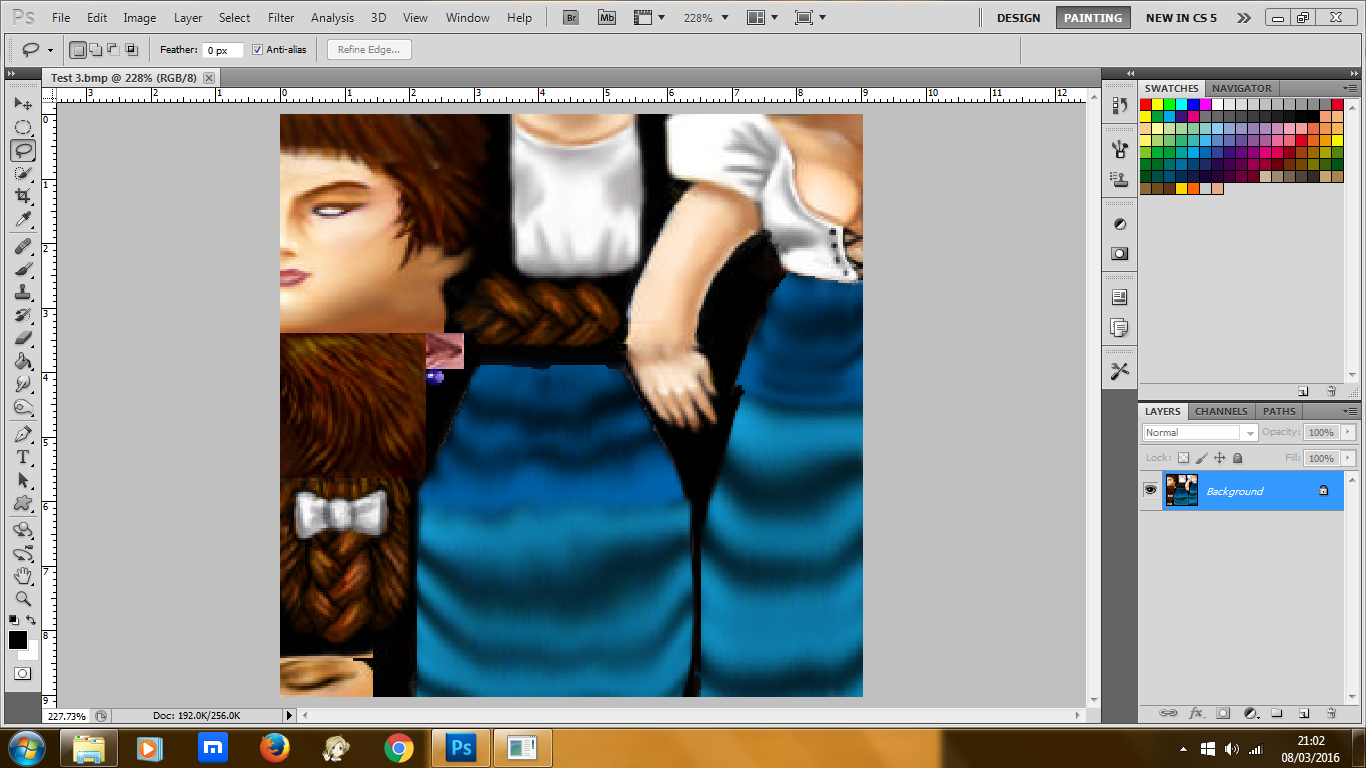The width and height of the screenshot is (1366, 768).
Task: Select the Elliptical Marquee tool
Action: click(22, 127)
